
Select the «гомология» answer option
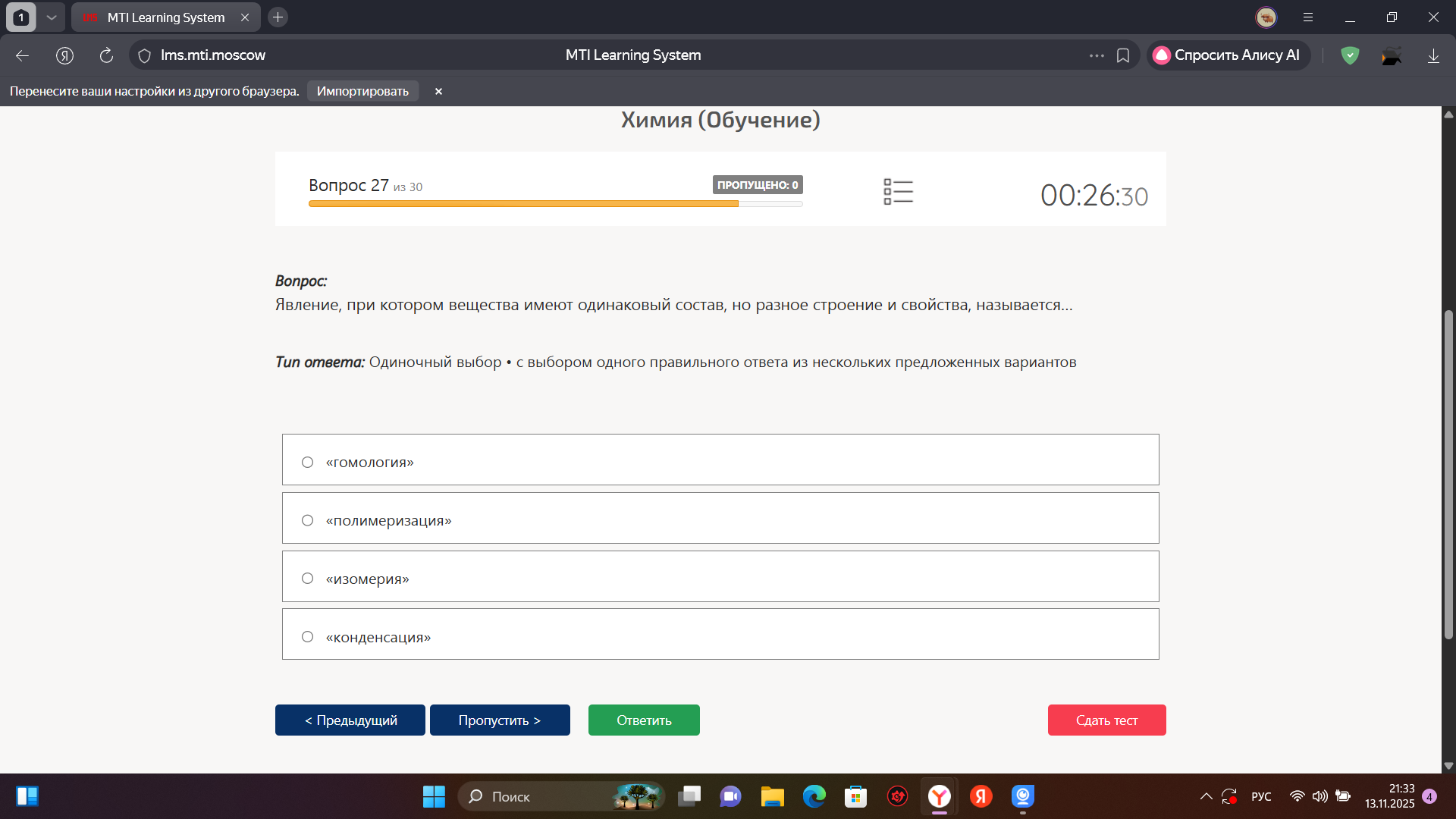tap(720, 460)
